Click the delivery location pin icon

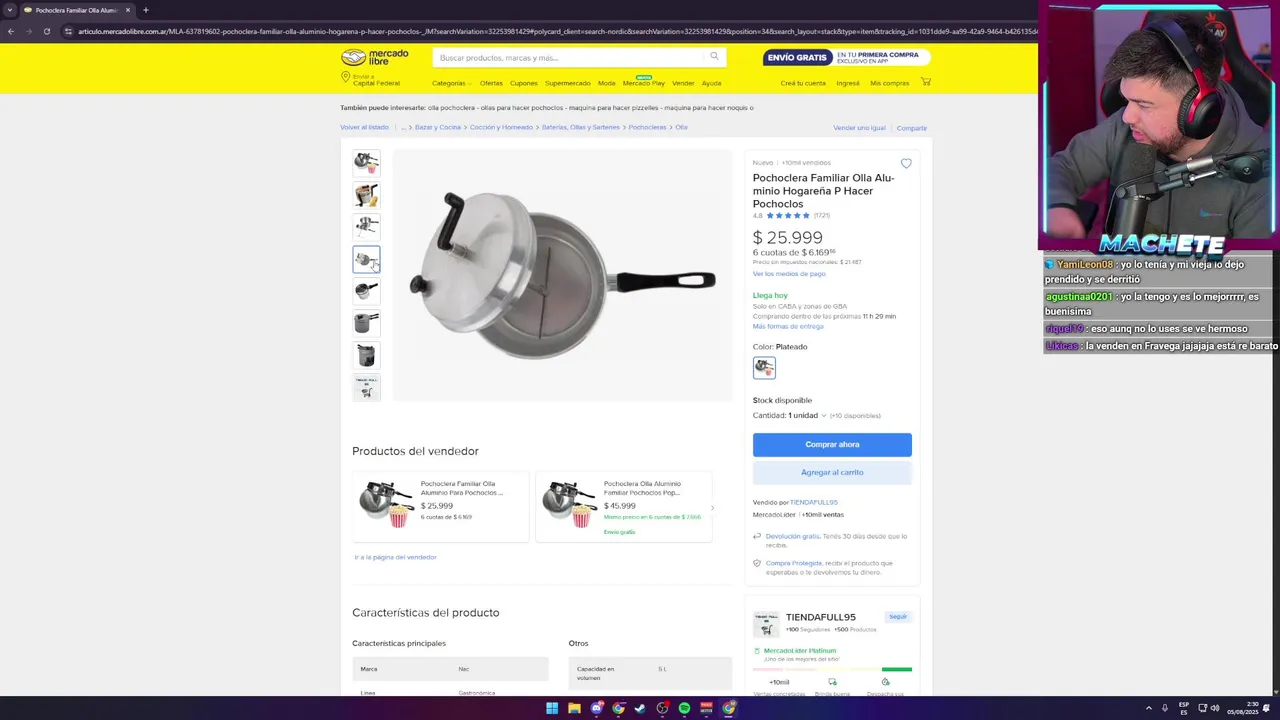coord(345,77)
